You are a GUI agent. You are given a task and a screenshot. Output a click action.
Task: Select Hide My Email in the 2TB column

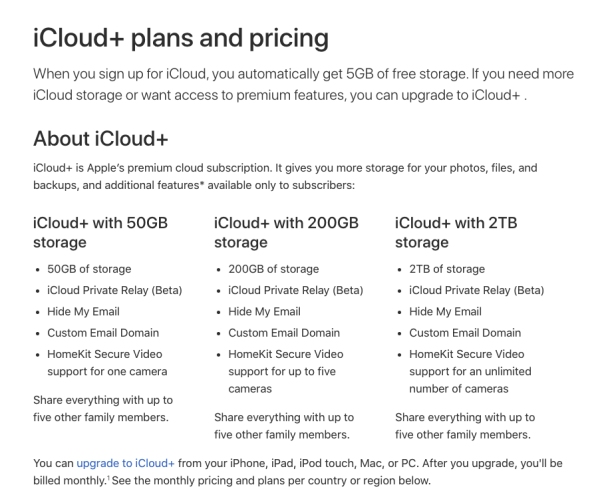click(445, 311)
